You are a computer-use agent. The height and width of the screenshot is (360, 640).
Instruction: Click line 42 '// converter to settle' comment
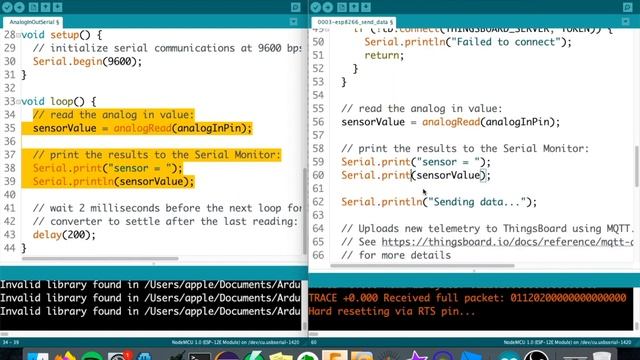tap(165, 222)
